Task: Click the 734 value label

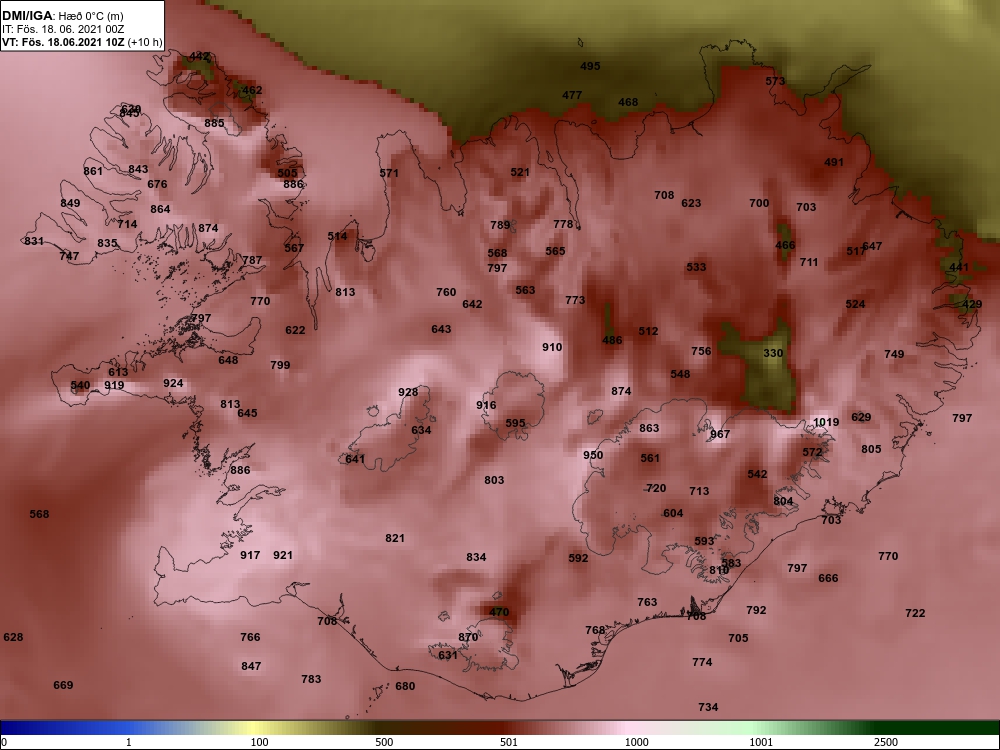Action: coord(709,707)
